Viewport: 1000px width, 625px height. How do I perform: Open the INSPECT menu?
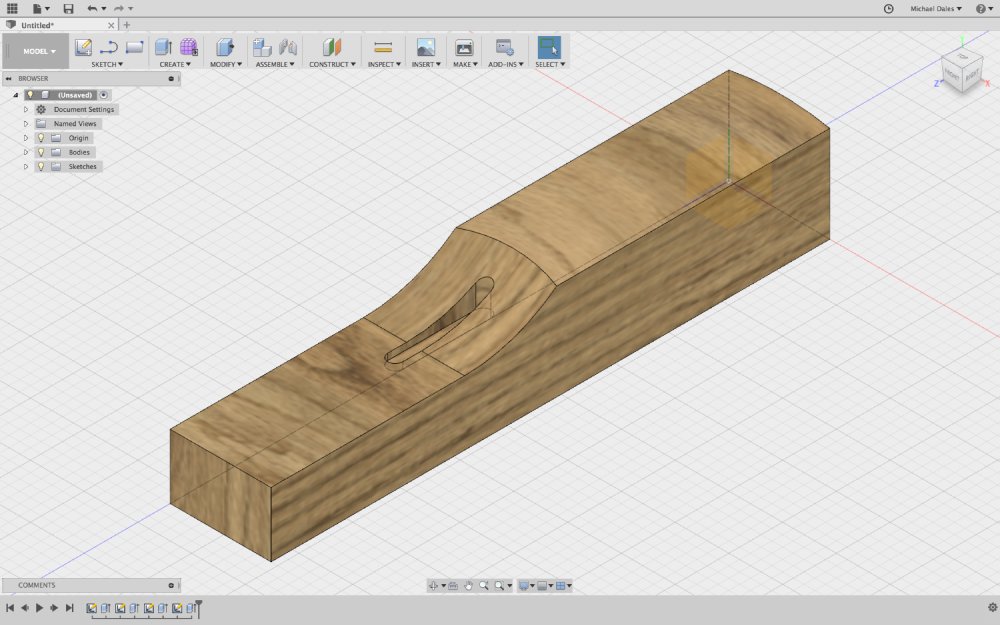tap(384, 64)
